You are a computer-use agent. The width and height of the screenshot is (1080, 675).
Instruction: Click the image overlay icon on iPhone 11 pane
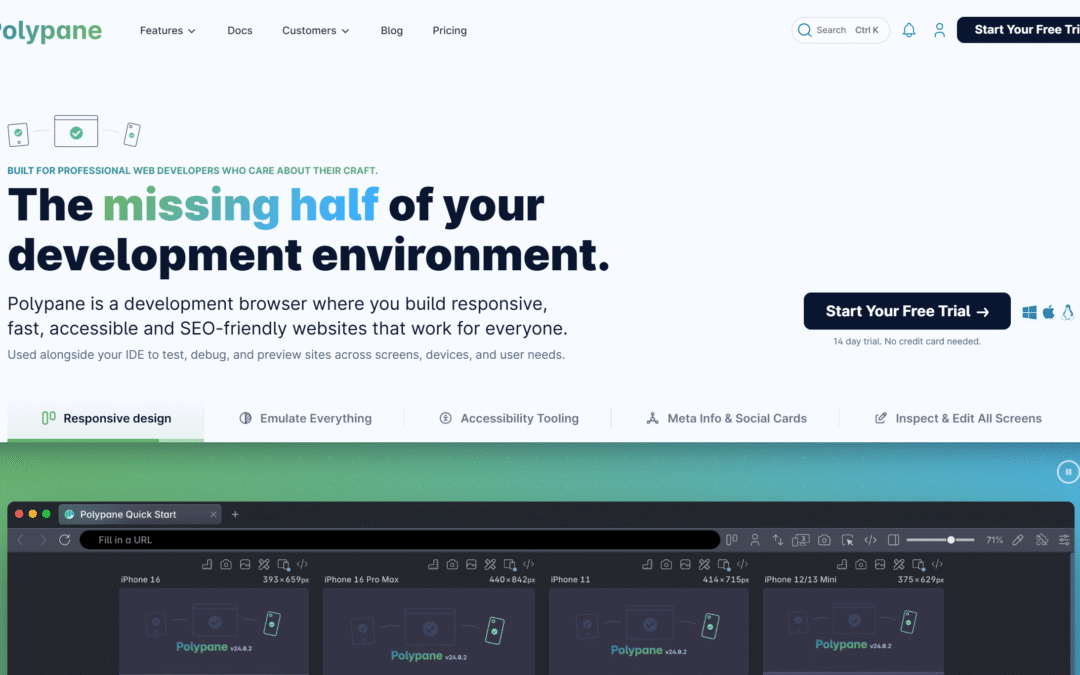point(685,564)
